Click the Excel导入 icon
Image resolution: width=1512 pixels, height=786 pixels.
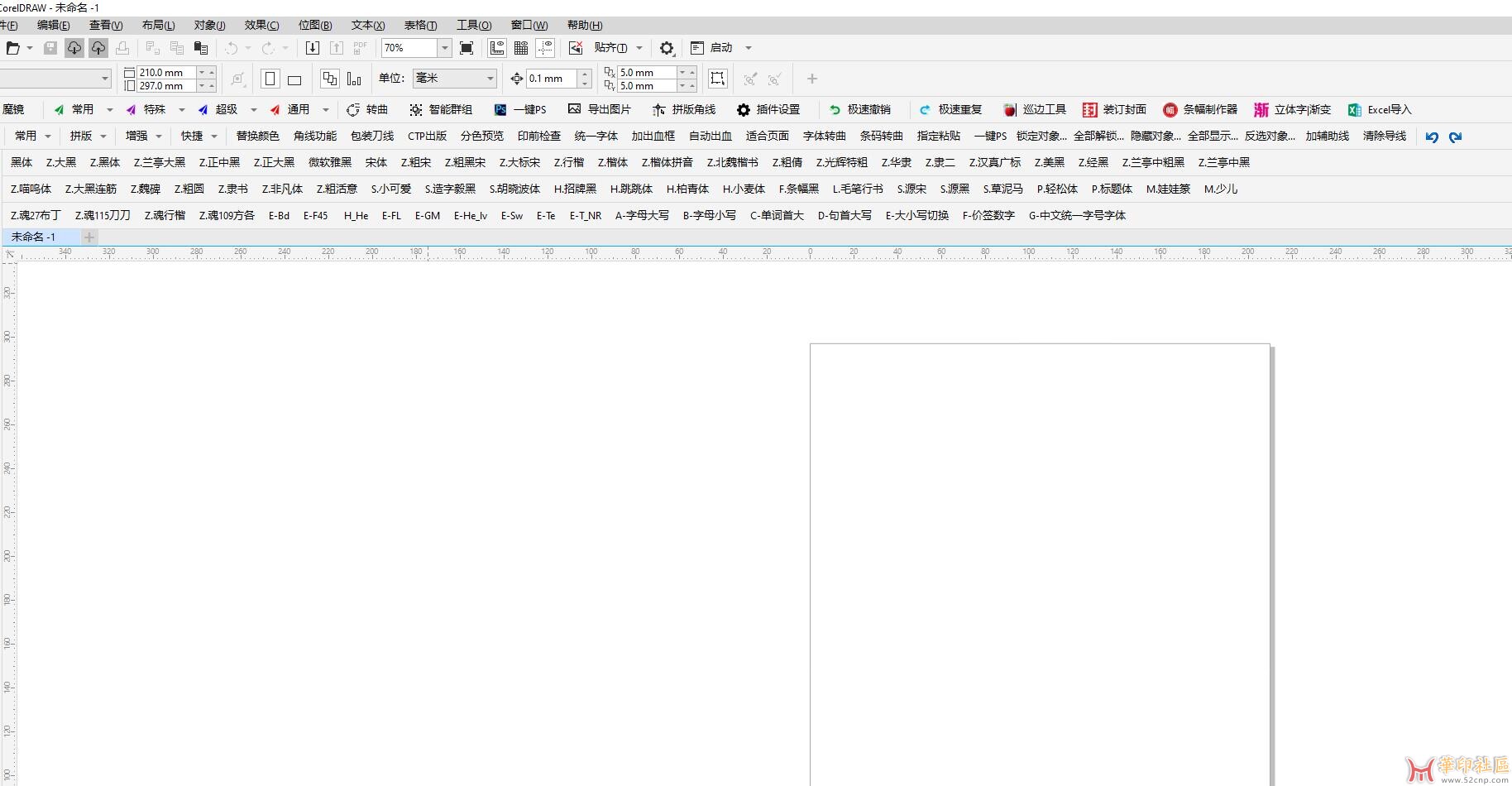[x=1354, y=109]
